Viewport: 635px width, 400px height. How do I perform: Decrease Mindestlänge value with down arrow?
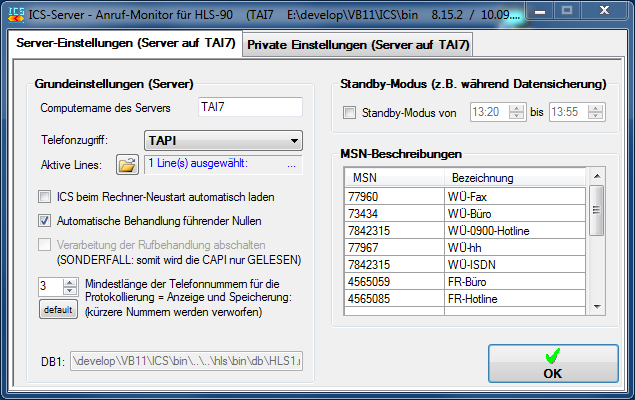[x=69, y=291]
